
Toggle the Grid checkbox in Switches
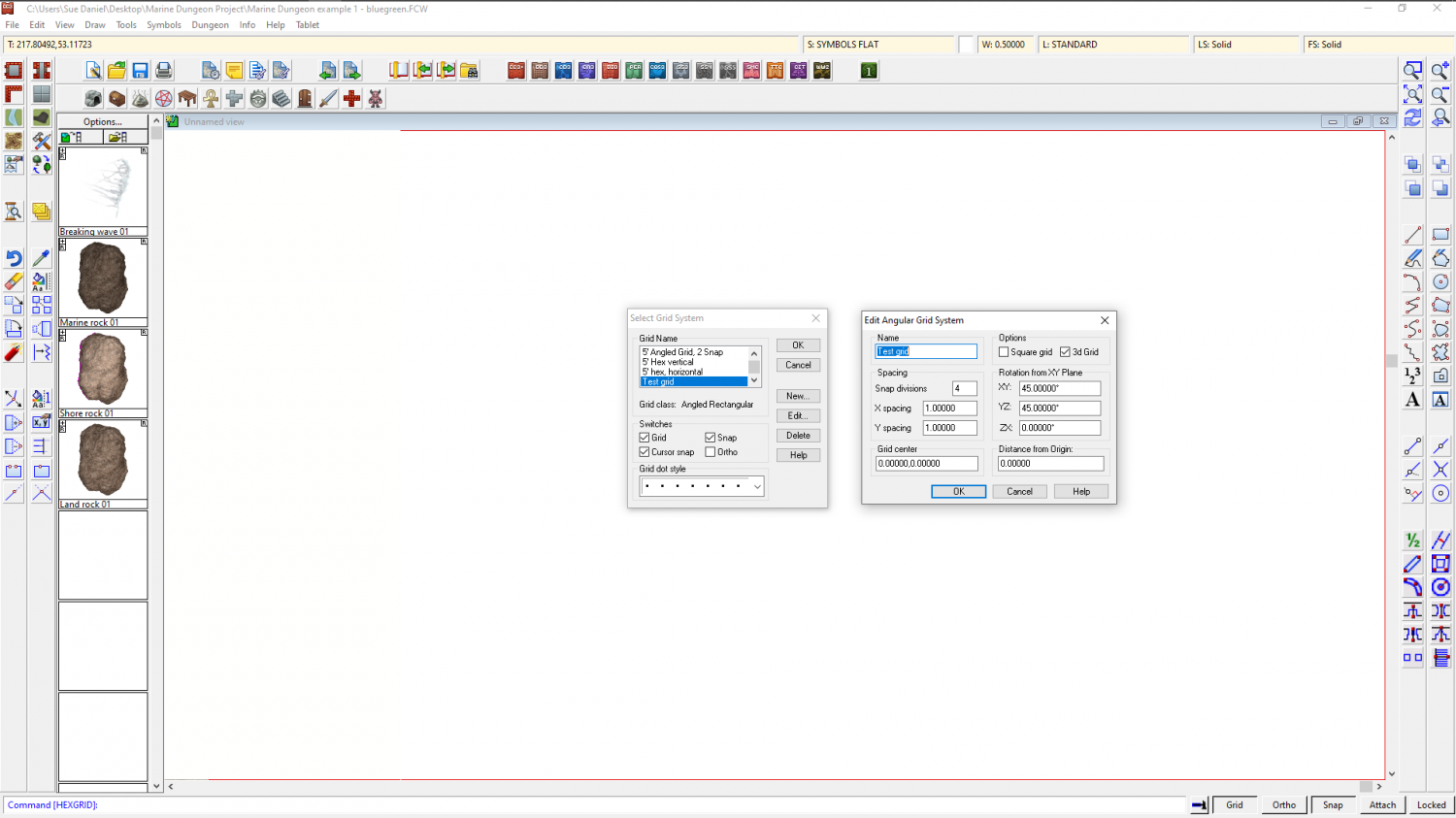point(645,438)
